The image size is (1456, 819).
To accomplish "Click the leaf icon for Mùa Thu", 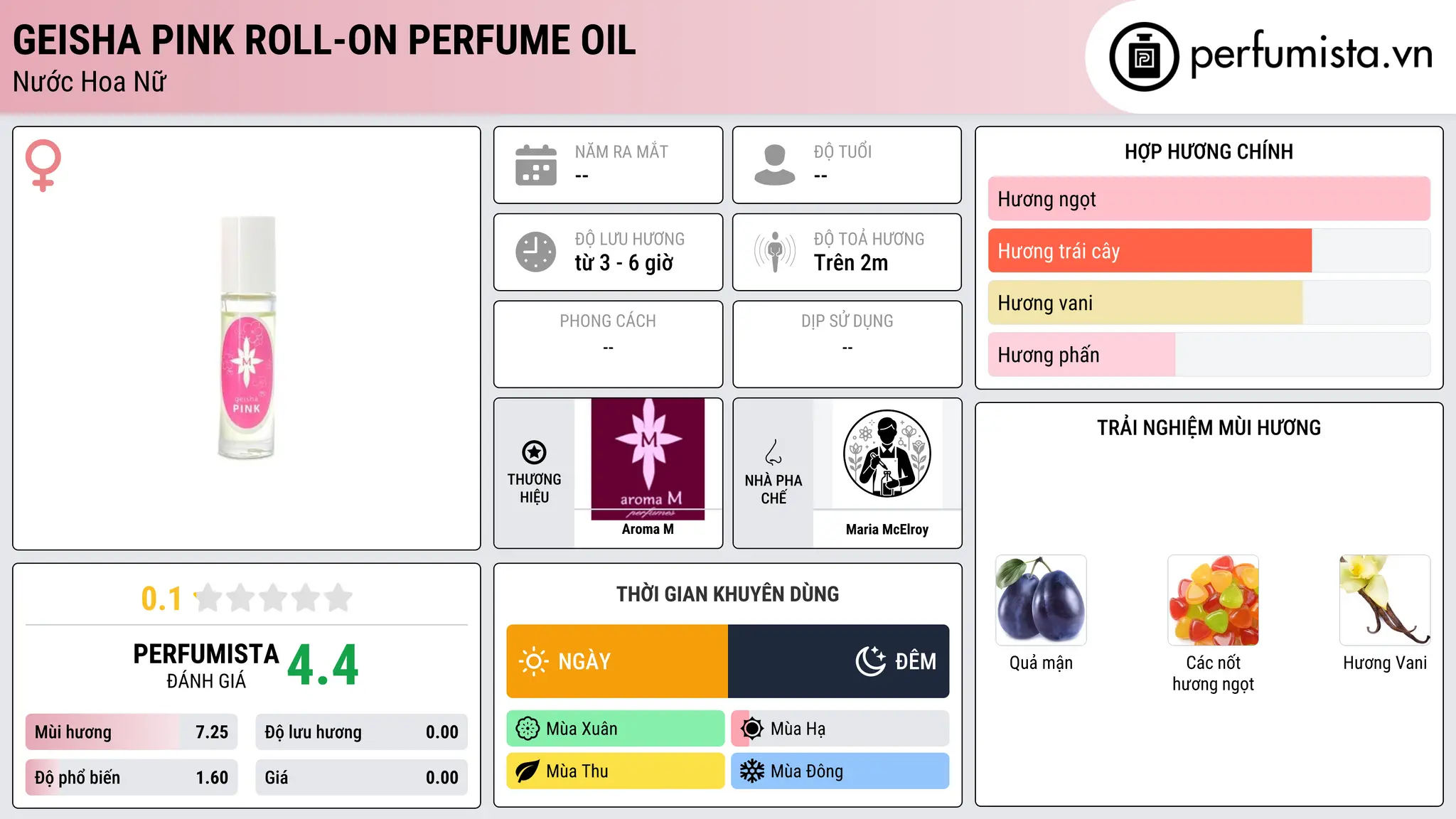I will click(x=528, y=771).
